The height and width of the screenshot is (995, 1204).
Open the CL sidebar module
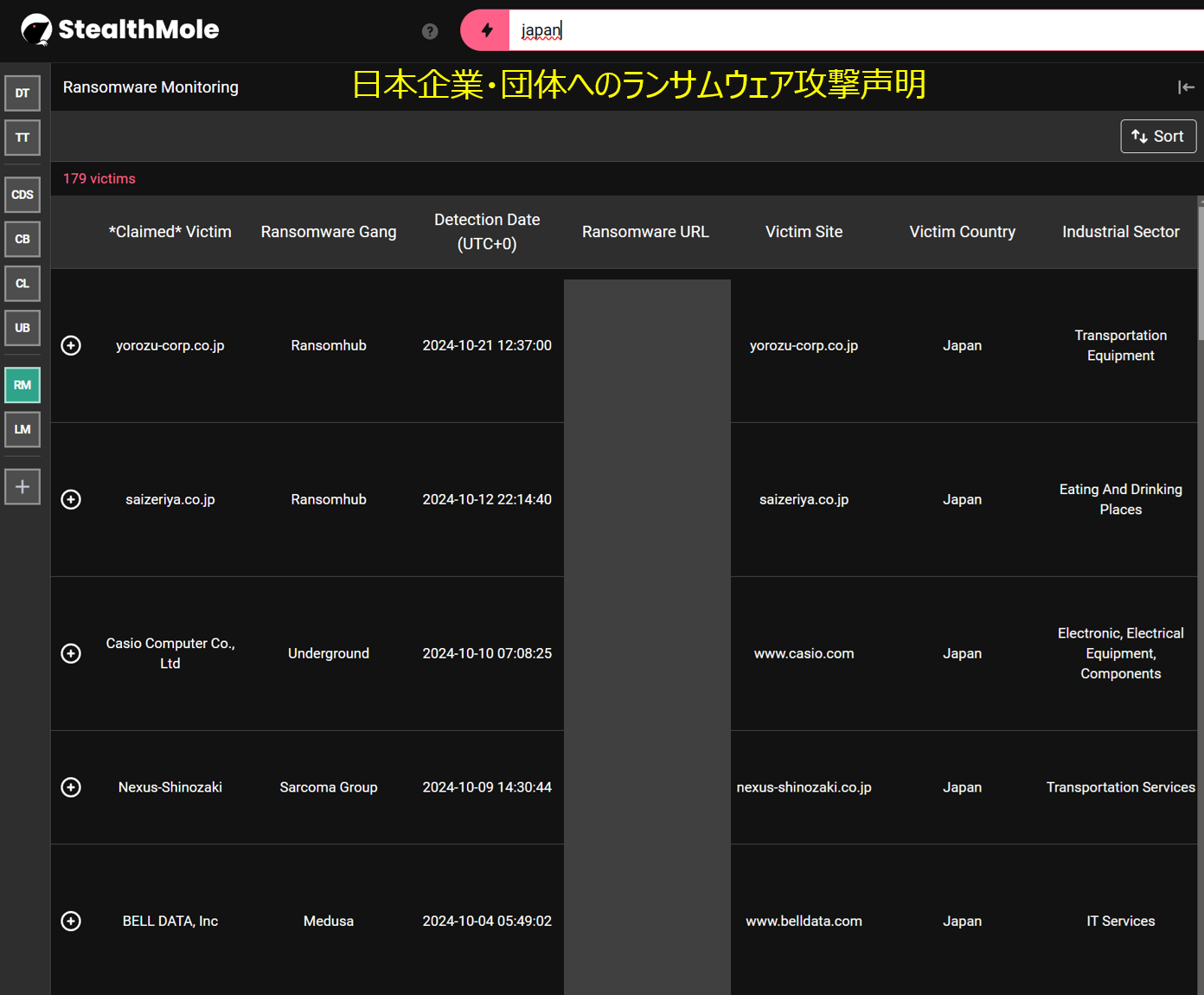22,284
